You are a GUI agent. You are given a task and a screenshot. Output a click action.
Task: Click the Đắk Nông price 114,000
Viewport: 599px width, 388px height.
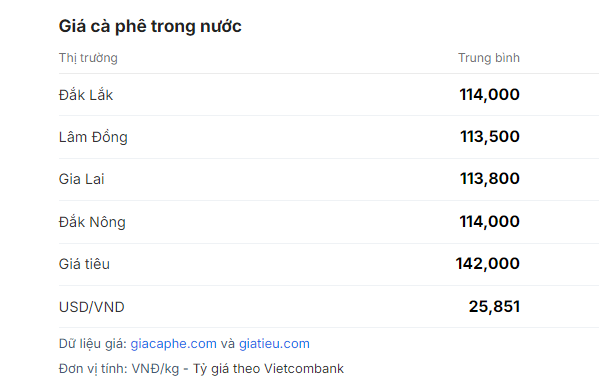[489, 221]
